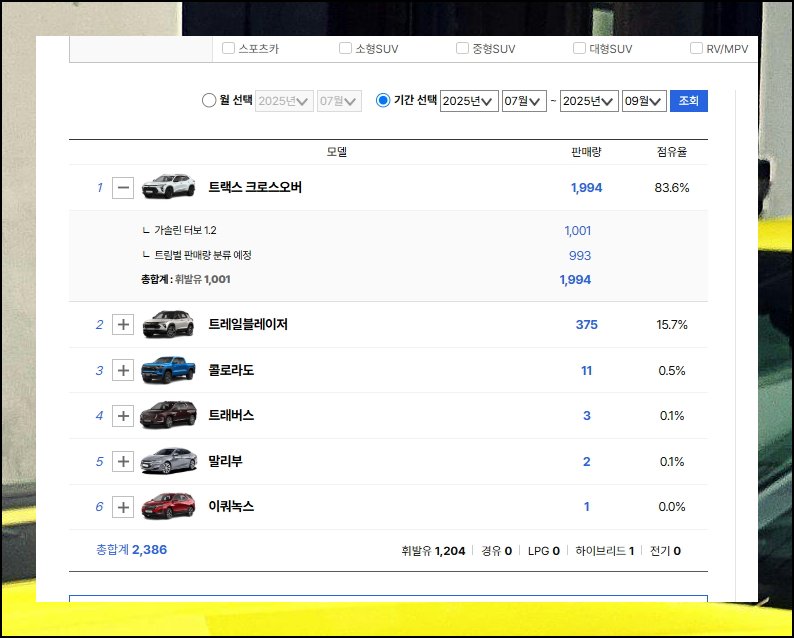This screenshot has height=638, width=794.
Task: Expand the 트레일블레이저 row
Action: coord(123,325)
